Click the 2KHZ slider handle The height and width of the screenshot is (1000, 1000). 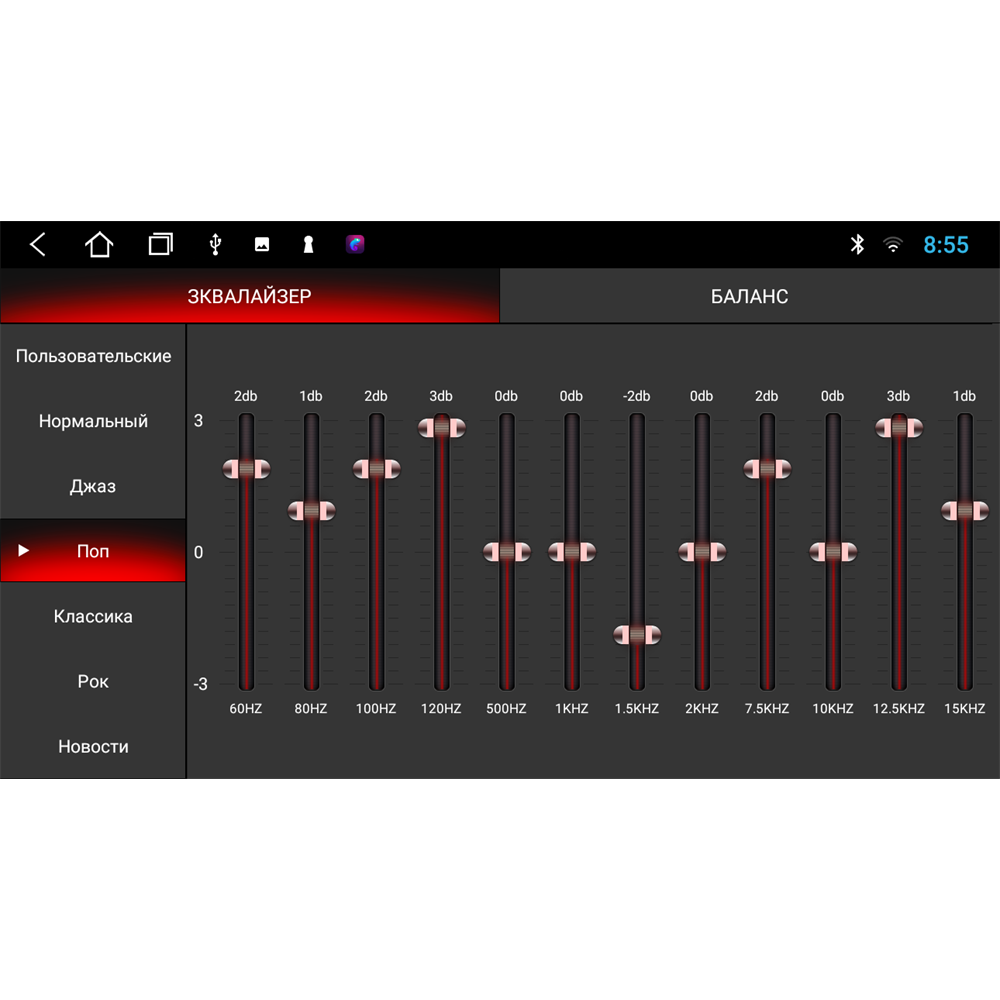coord(702,552)
